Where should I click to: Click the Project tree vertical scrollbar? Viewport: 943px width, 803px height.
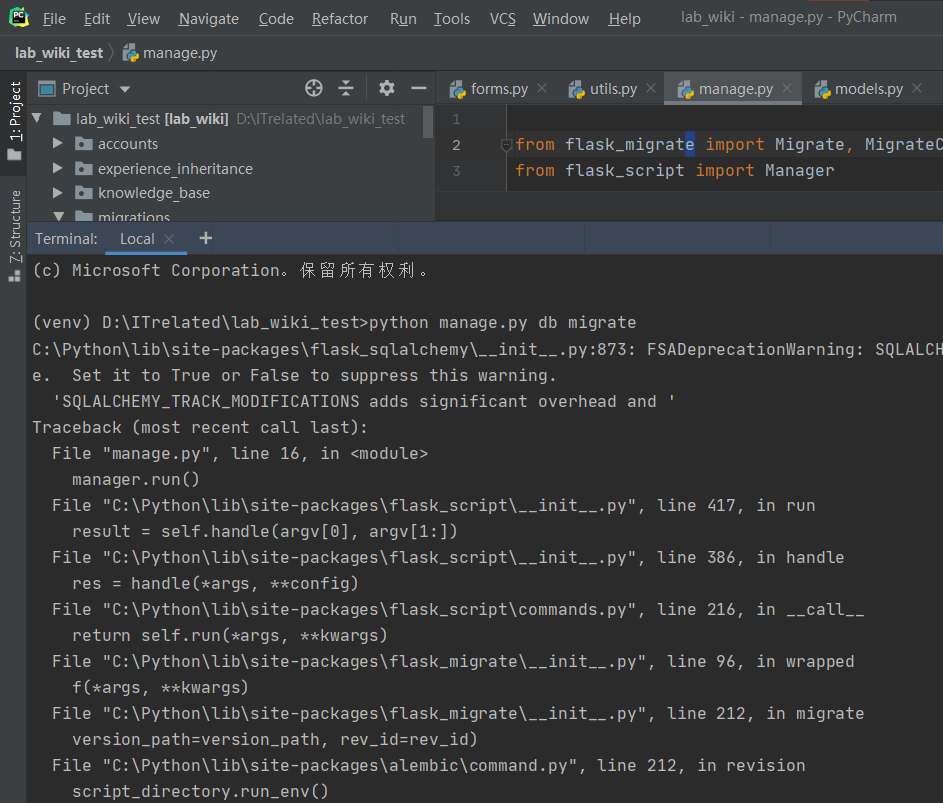pos(429,122)
